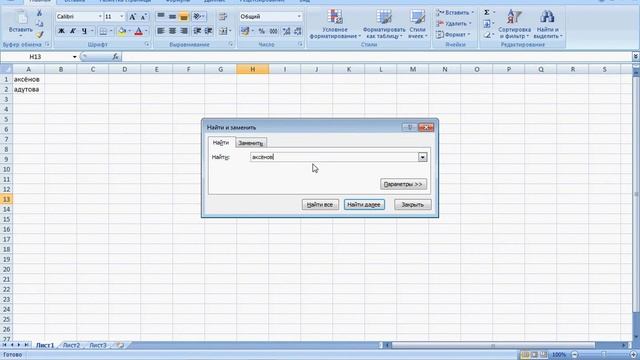Click the Clear eraser icon
Image resolution: width=640 pixels, height=360 pixels.
click(487, 35)
